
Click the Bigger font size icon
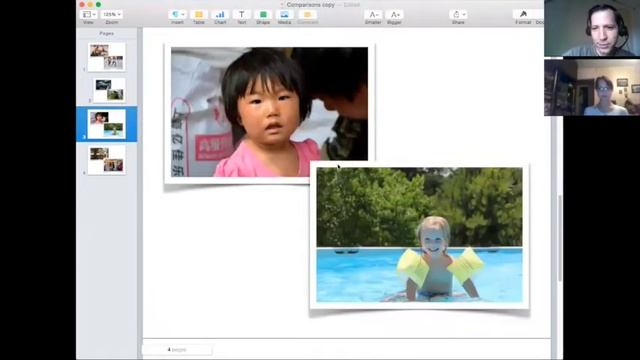(x=394, y=15)
